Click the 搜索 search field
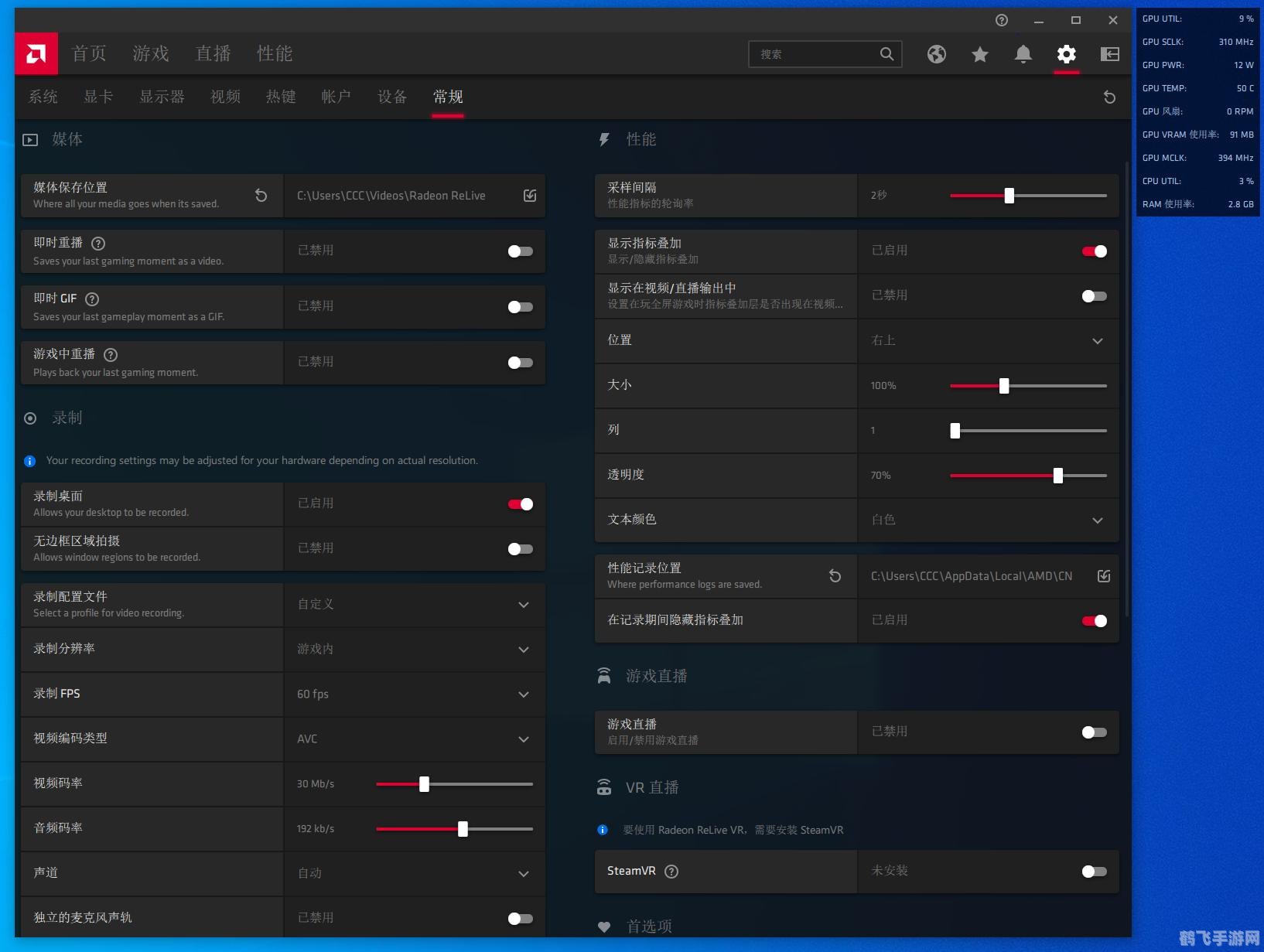 coord(816,54)
